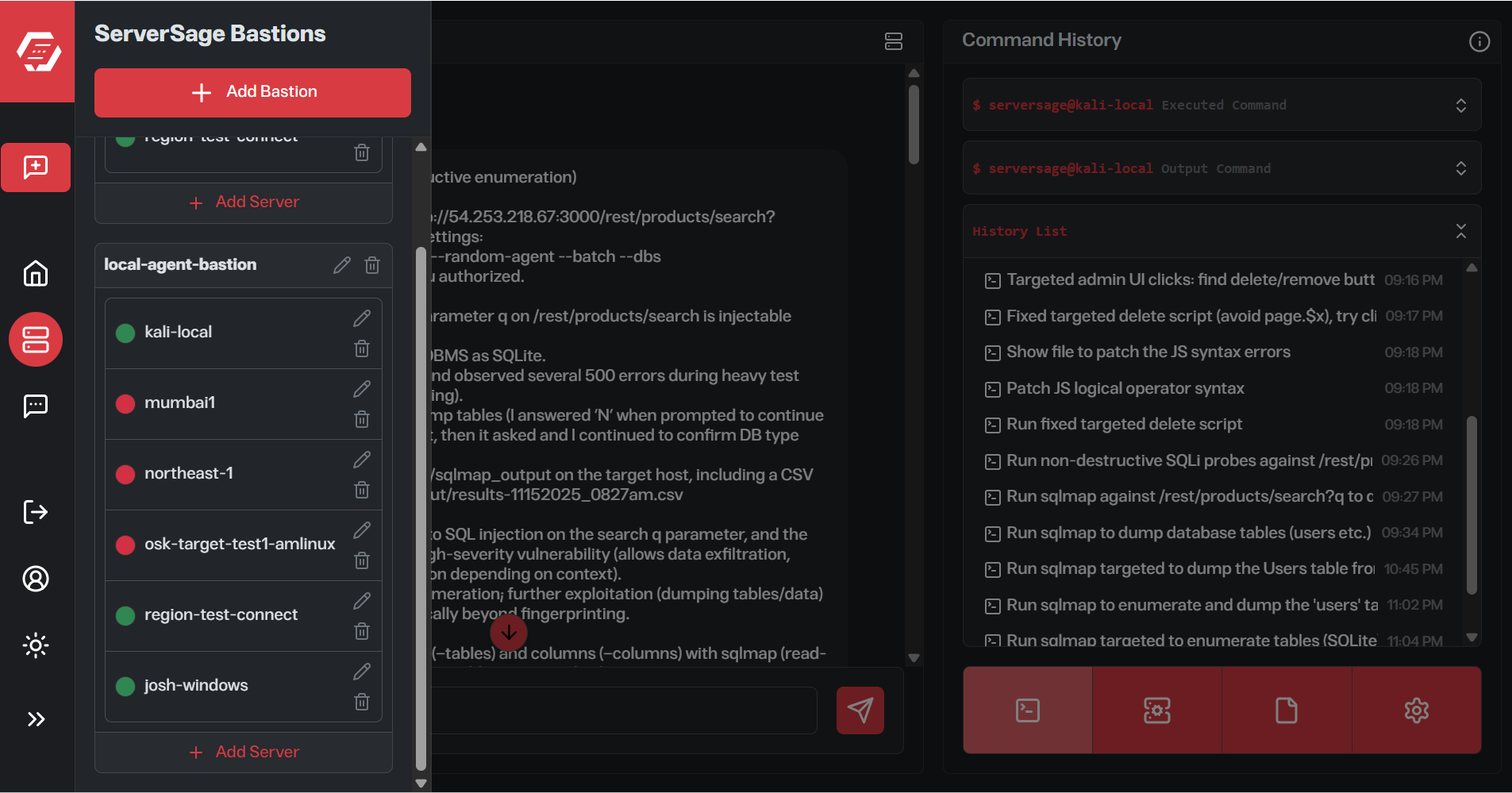Delete the josh-windows server

362,702
